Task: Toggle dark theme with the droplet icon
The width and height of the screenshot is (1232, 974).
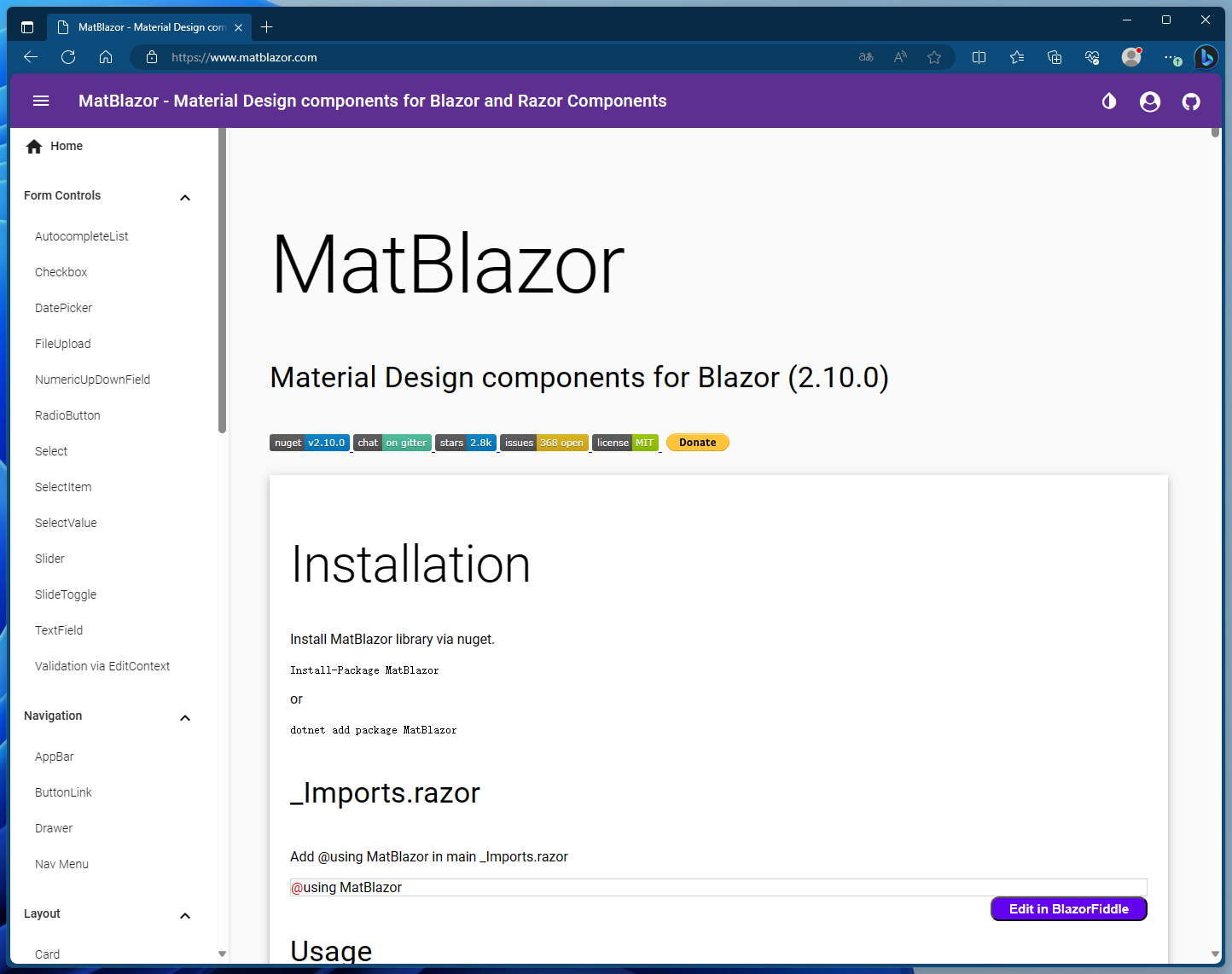Action: [x=1108, y=101]
